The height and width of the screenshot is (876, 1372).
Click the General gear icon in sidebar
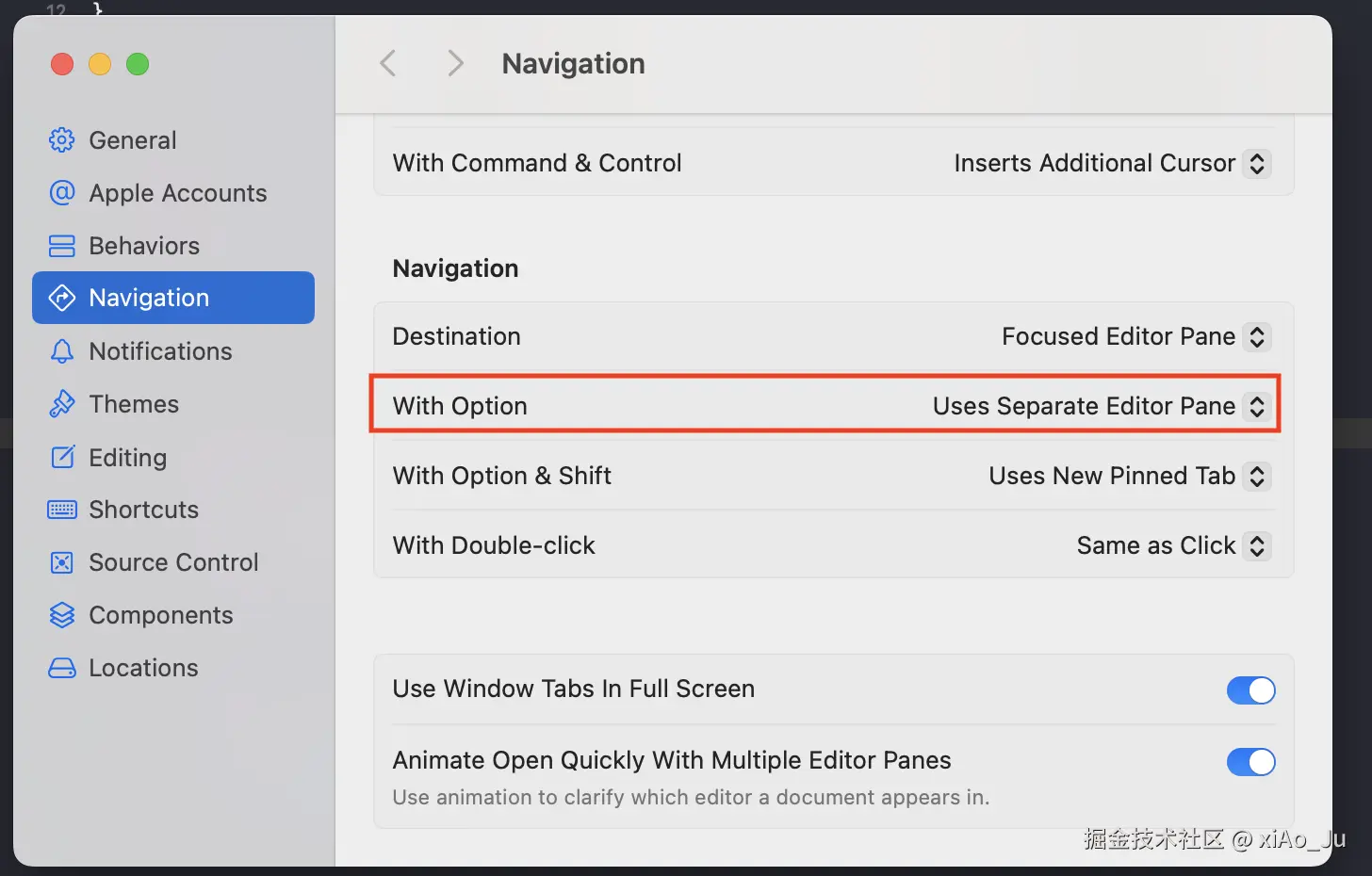click(62, 140)
